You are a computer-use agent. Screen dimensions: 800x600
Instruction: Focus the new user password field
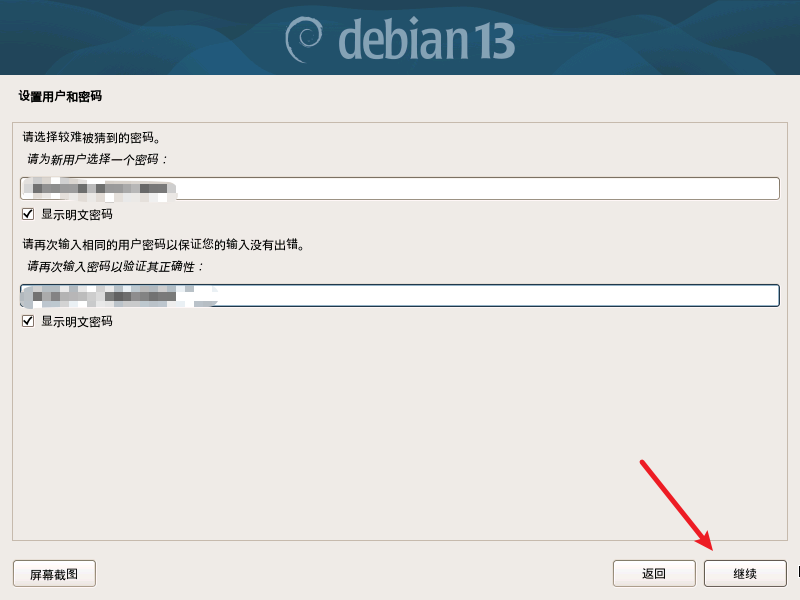point(400,189)
